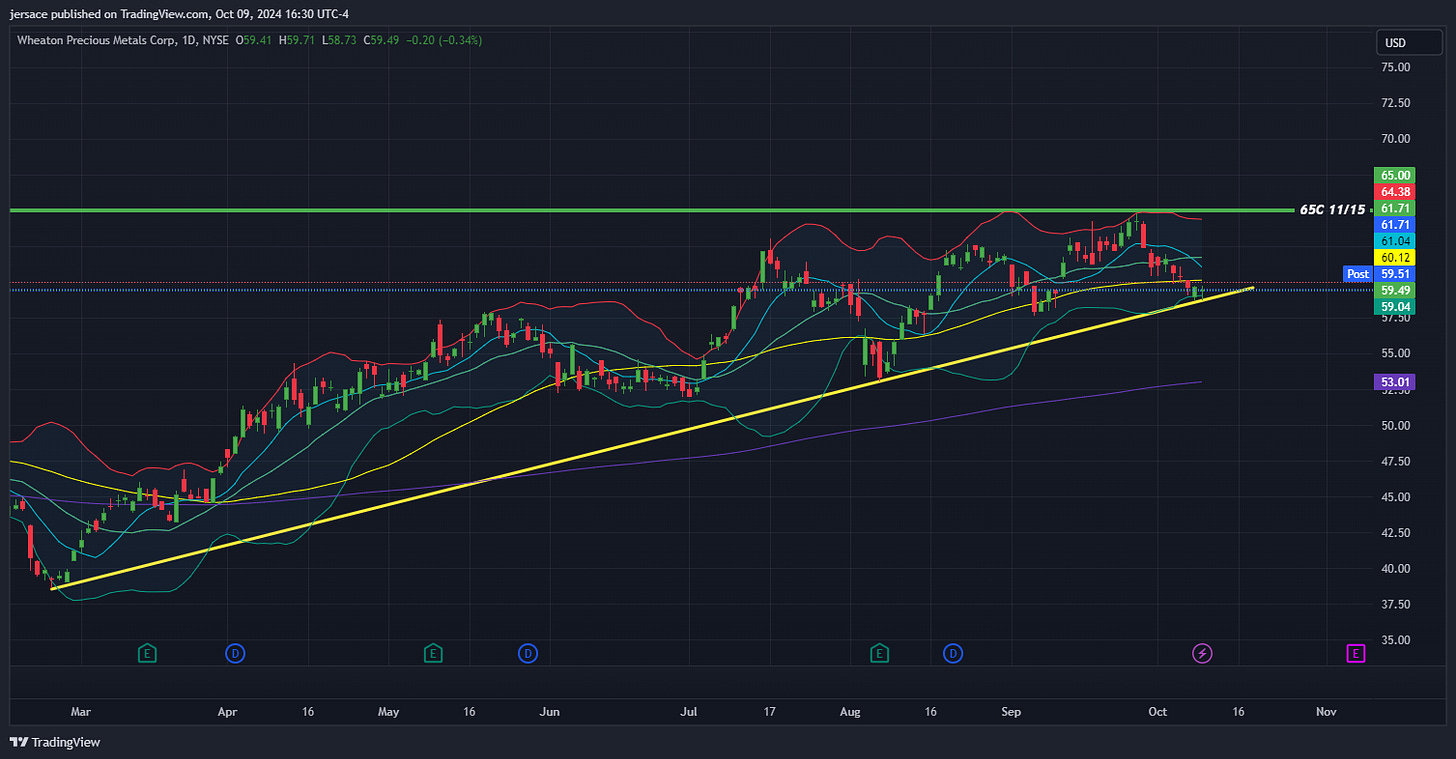Click the red 64.38 price label
The image size is (1456, 759).
[1396, 191]
